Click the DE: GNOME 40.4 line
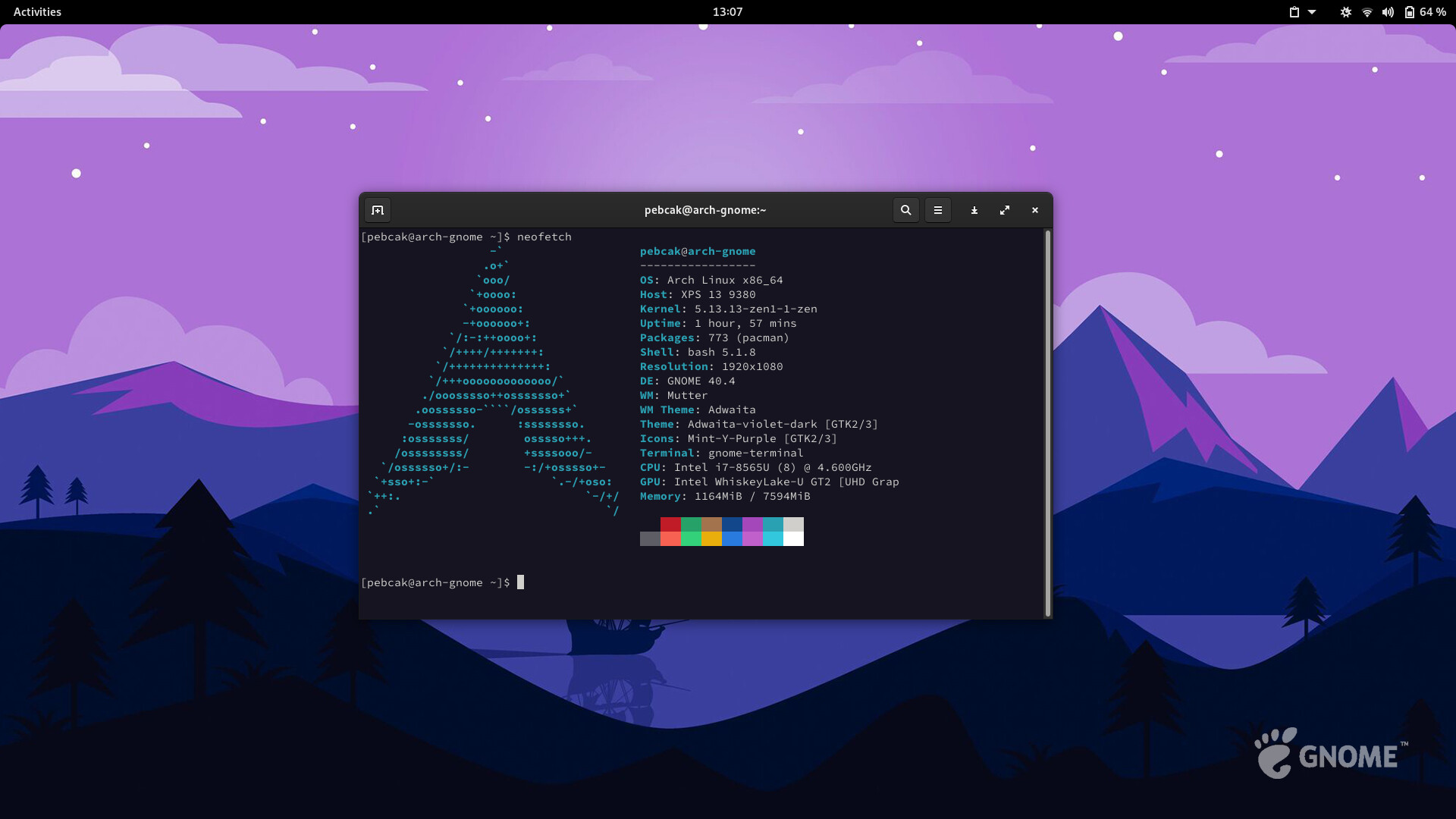 pyautogui.click(x=687, y=381)
